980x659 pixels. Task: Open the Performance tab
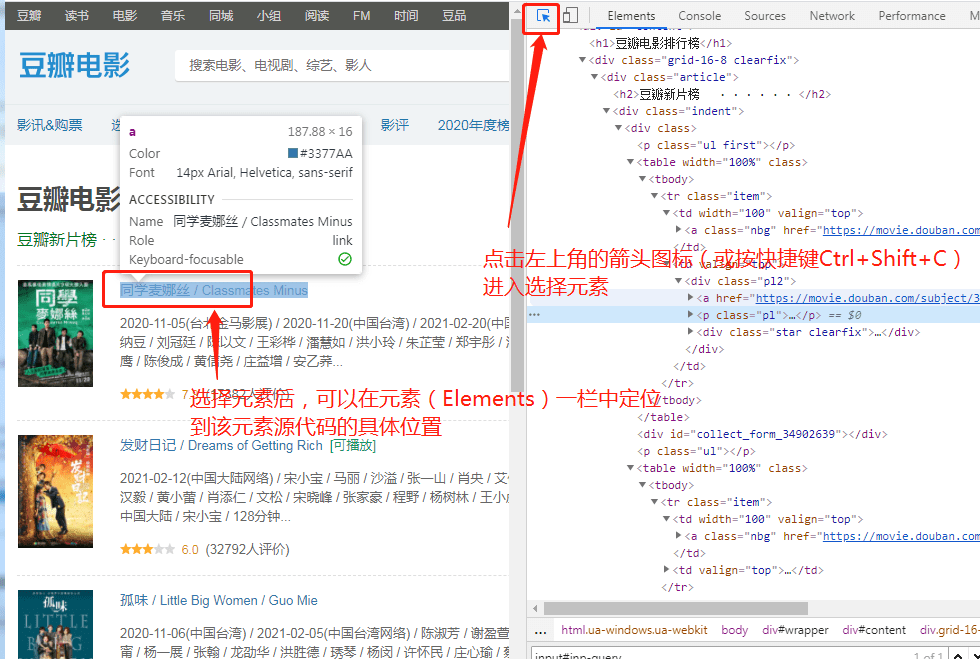911,16
